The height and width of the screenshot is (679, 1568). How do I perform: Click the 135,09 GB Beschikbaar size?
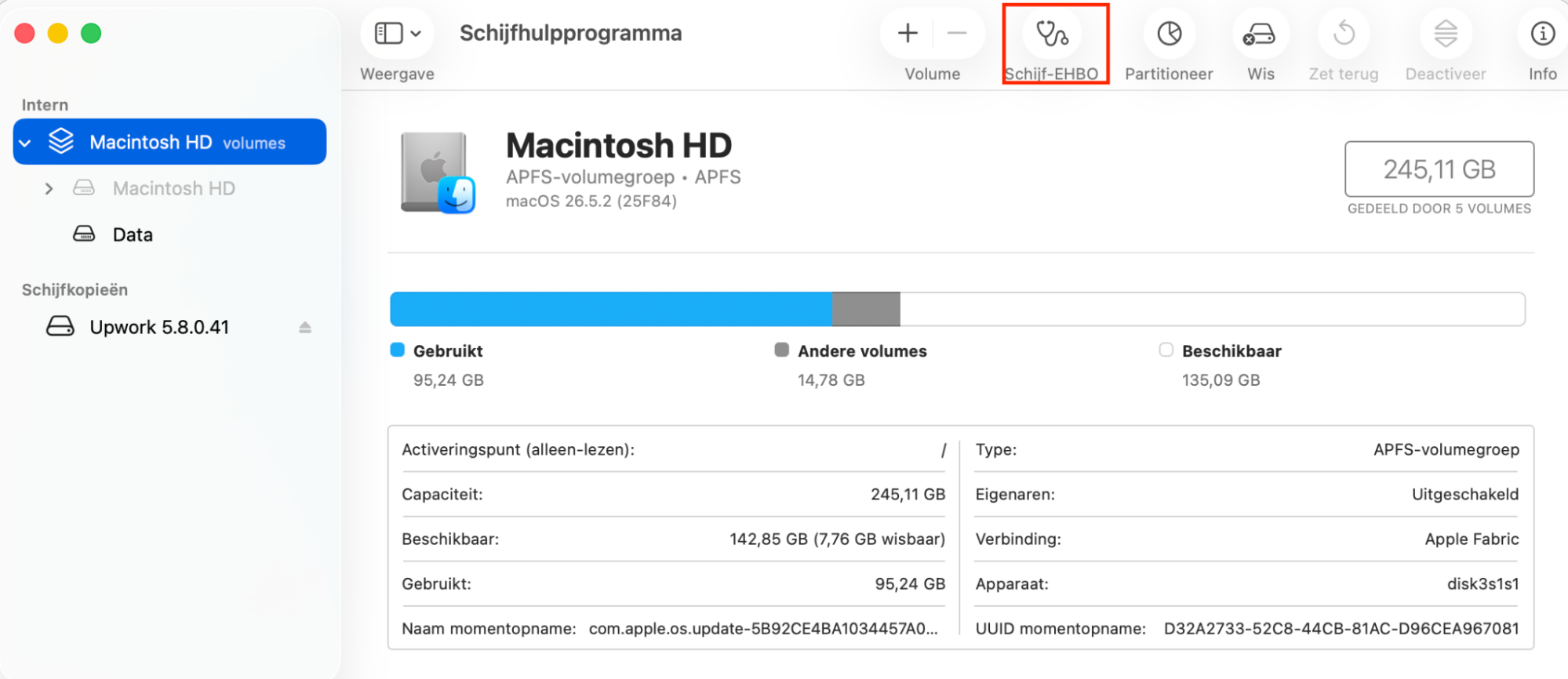click(x=1221, y=380)
